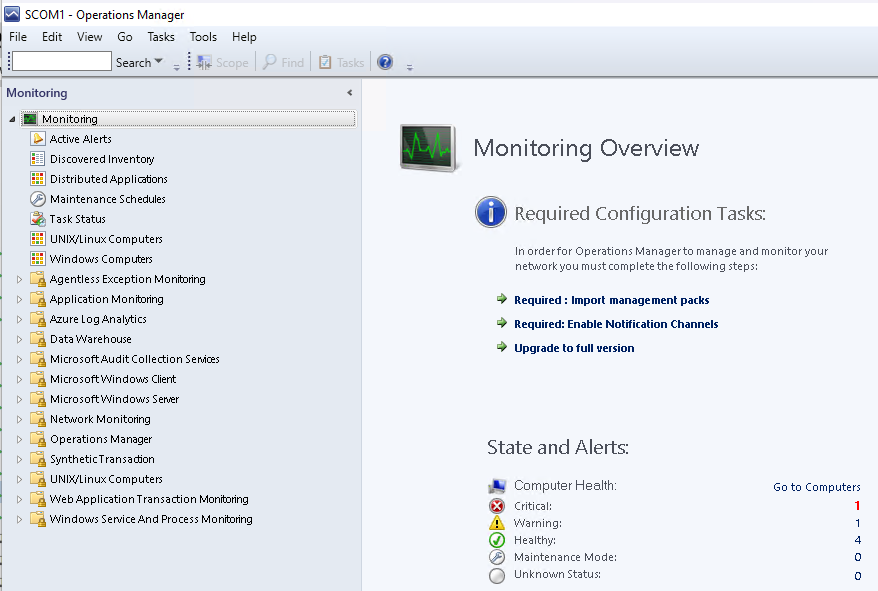Open the Search dropdown arrow

(158, 62)
